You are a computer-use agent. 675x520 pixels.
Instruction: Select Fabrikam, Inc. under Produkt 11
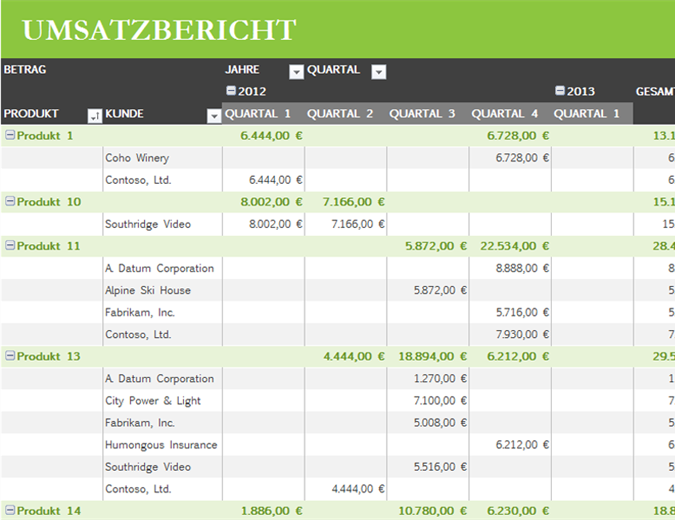coord(162,312)
